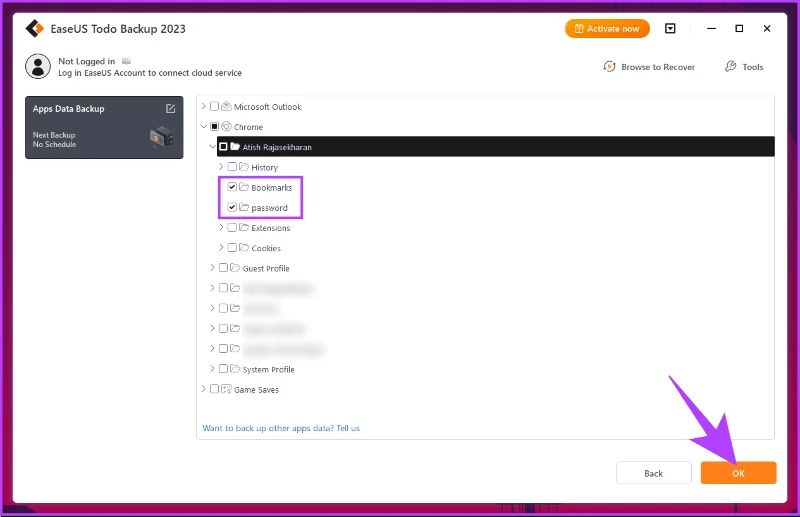The height and width of the screenshot is (517, 800).
Task: Click the message icon beside Not Logged in
Action: (126, 61)
